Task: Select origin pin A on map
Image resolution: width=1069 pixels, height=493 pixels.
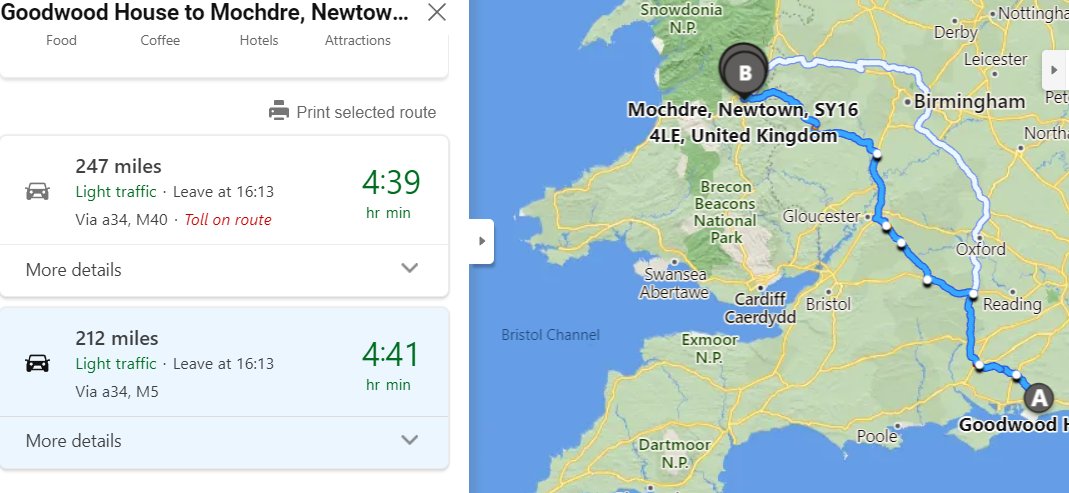Action: (x=1039, y=397)
